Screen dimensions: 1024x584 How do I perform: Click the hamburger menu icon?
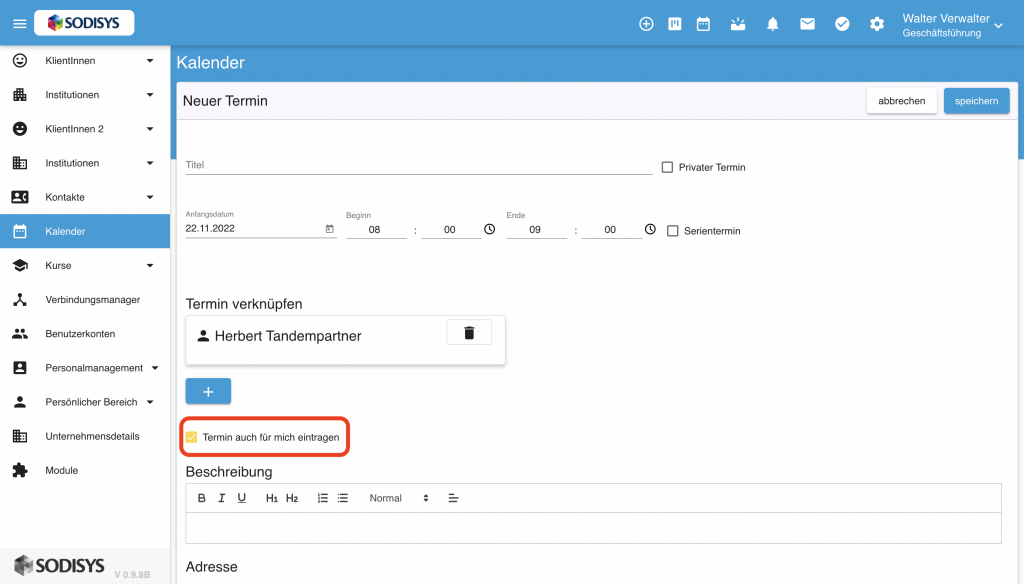pos(20,24)
